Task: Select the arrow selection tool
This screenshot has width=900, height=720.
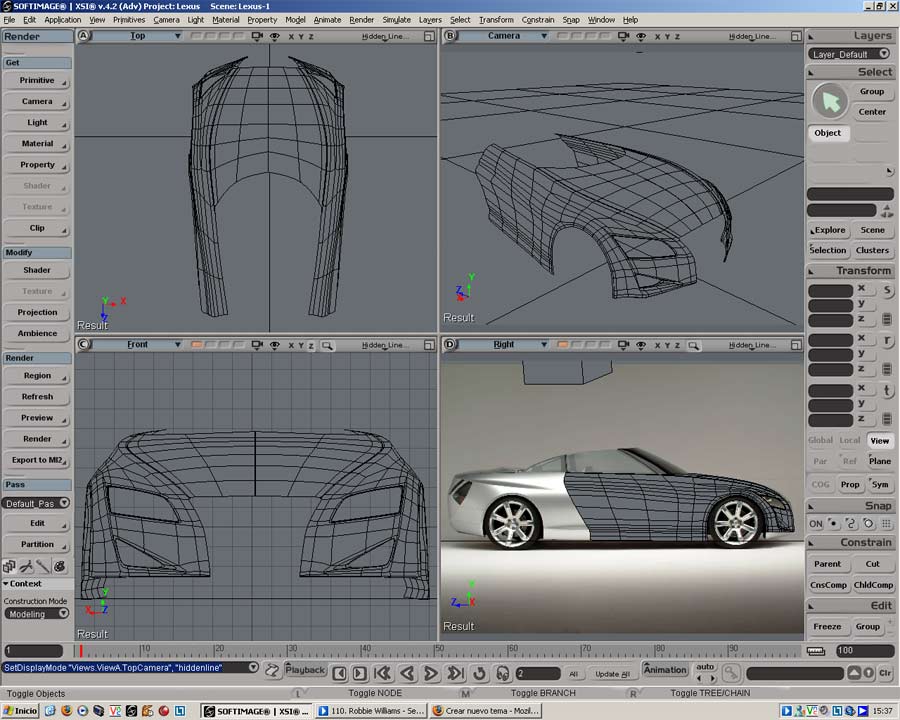Action: pos(829,101)
